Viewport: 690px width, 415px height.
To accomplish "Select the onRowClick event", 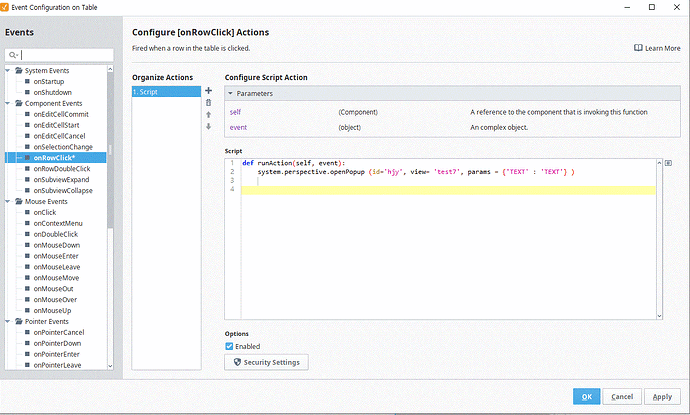I will [x=54, y=158].
